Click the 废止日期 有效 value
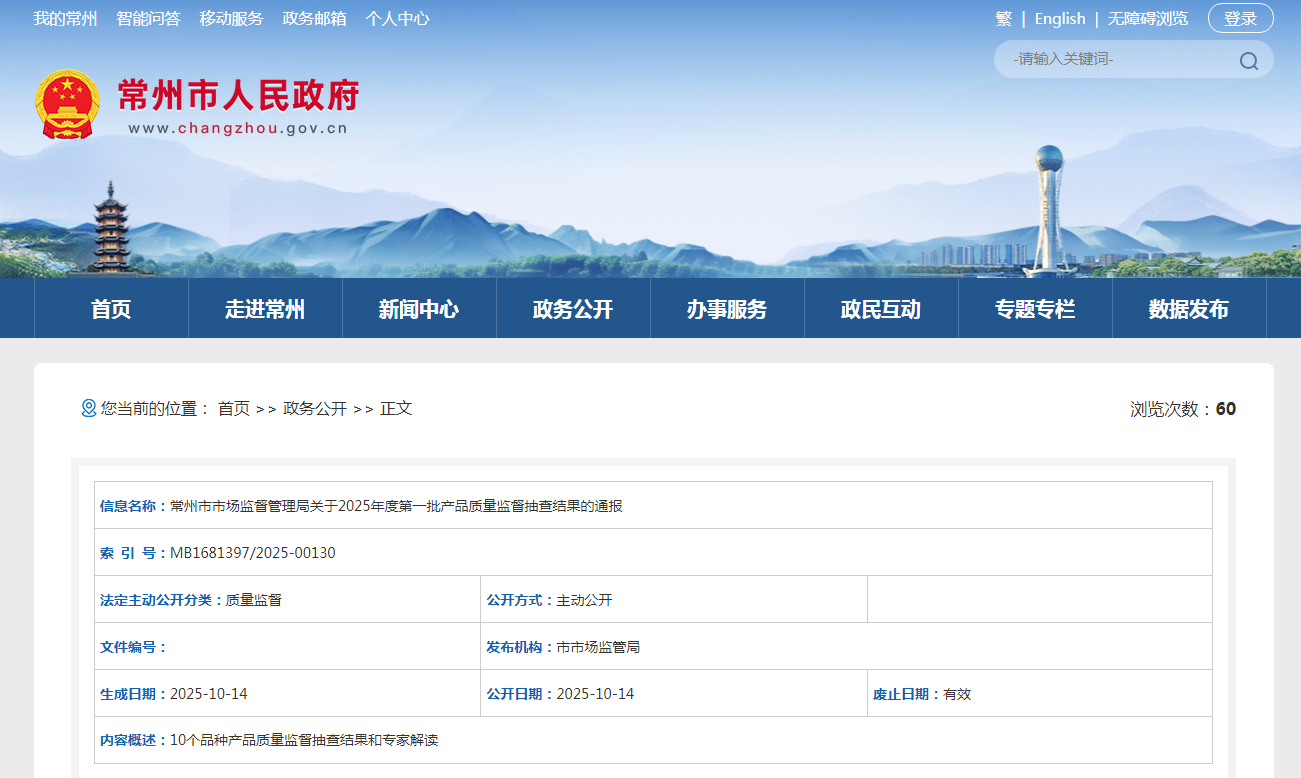1301x778 pixels. point(957,694)
